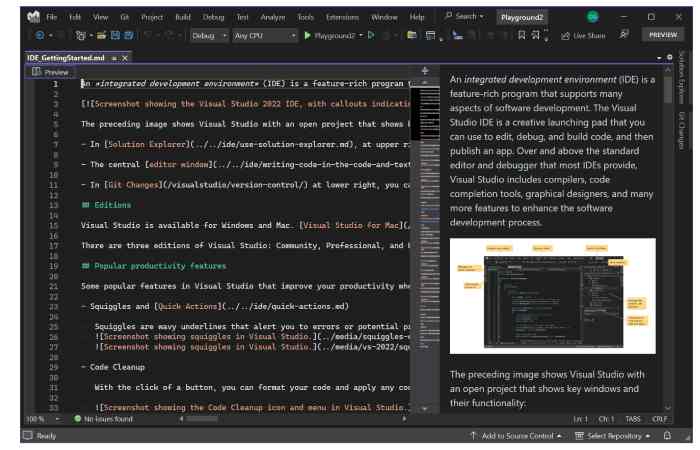Viewport: 700px width, 450px height.
Task: Toggle the TABS indentation setting
Action: click(633, 419)
